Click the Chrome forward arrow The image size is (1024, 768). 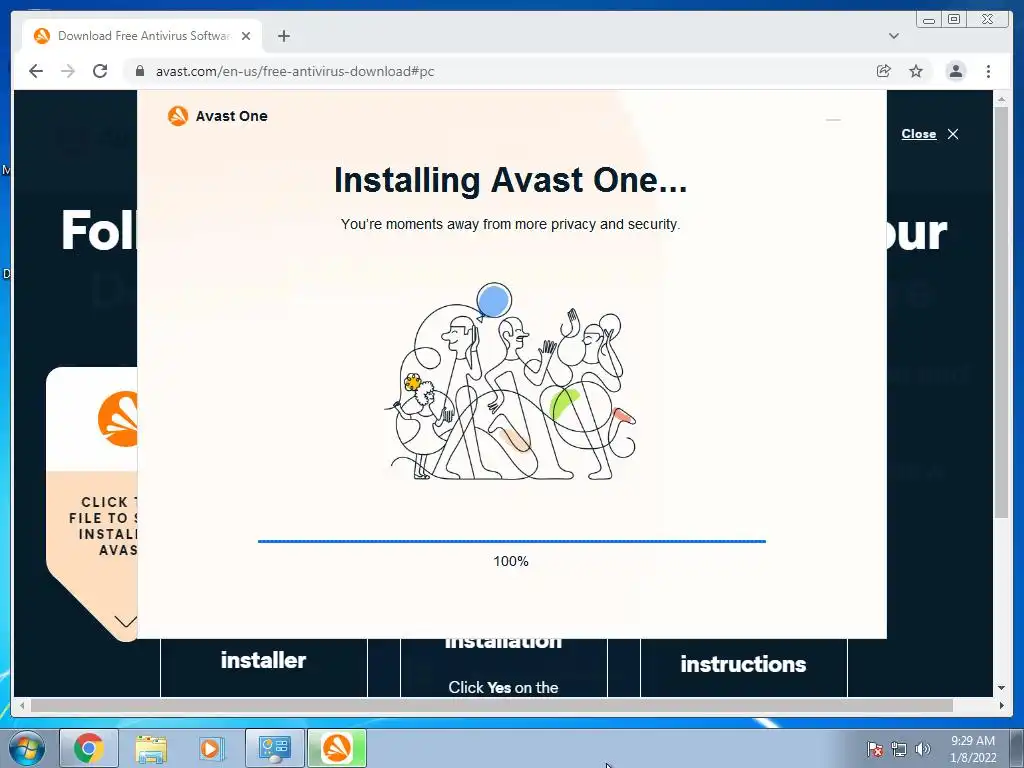(68, 71)
